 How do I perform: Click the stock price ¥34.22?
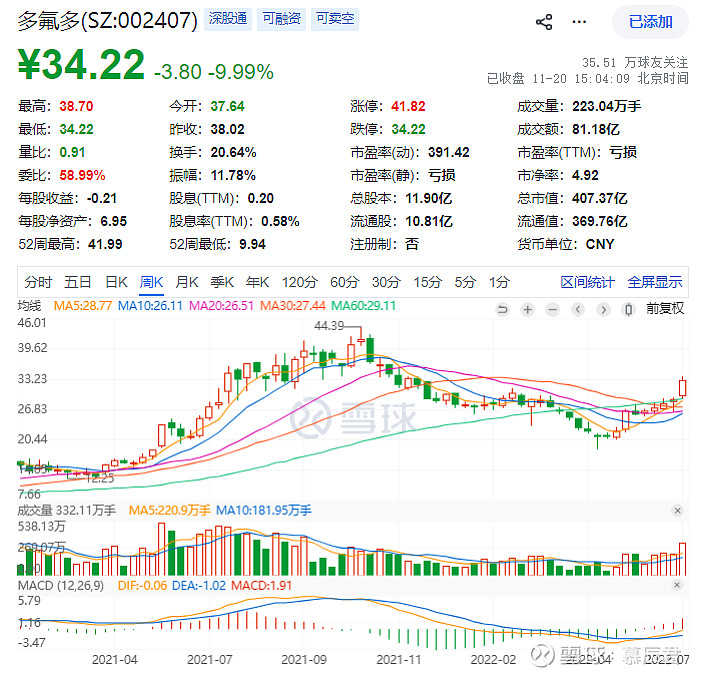tap(81, 64)
